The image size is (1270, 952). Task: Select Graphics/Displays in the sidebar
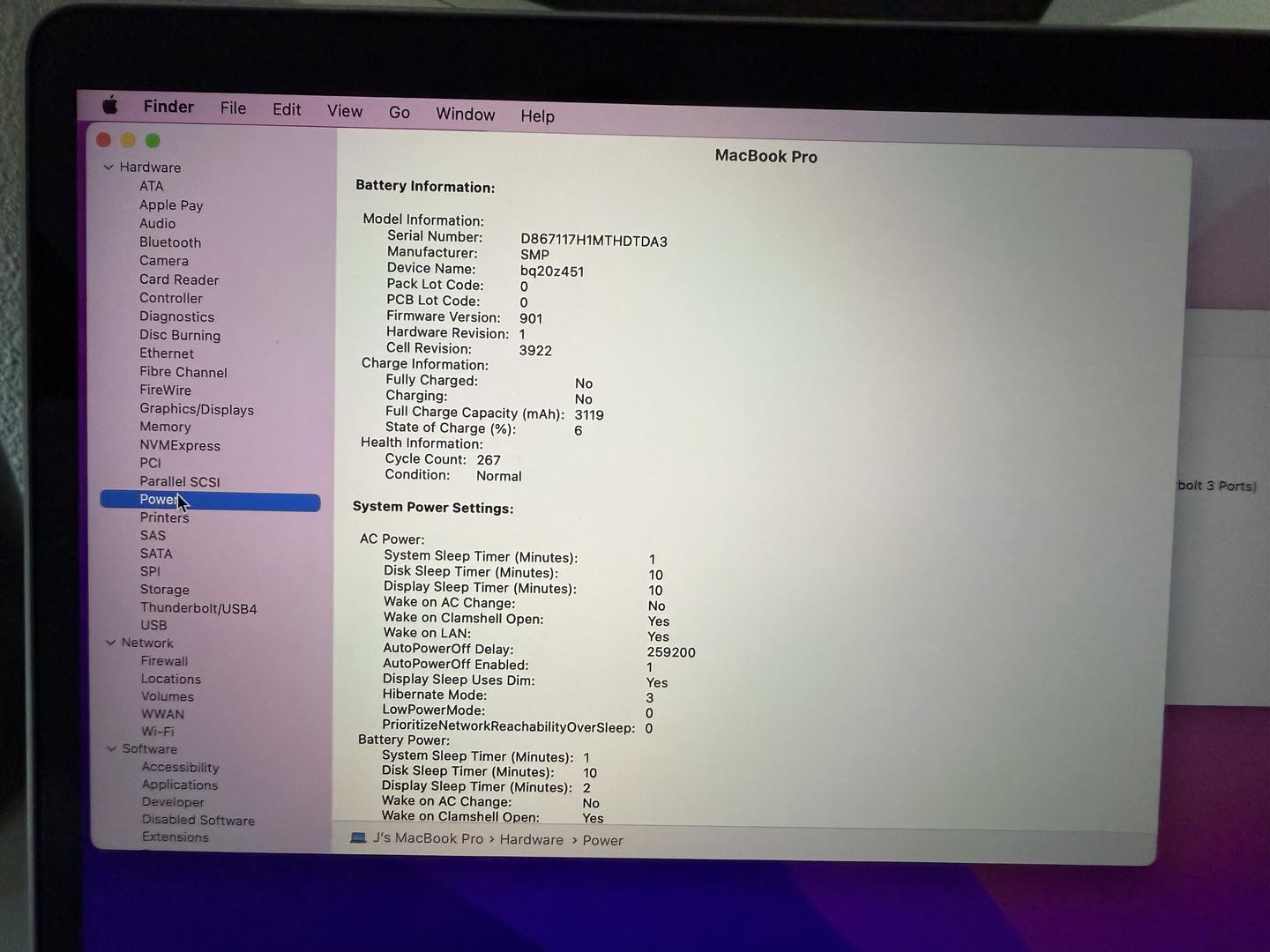click(197, 409)
